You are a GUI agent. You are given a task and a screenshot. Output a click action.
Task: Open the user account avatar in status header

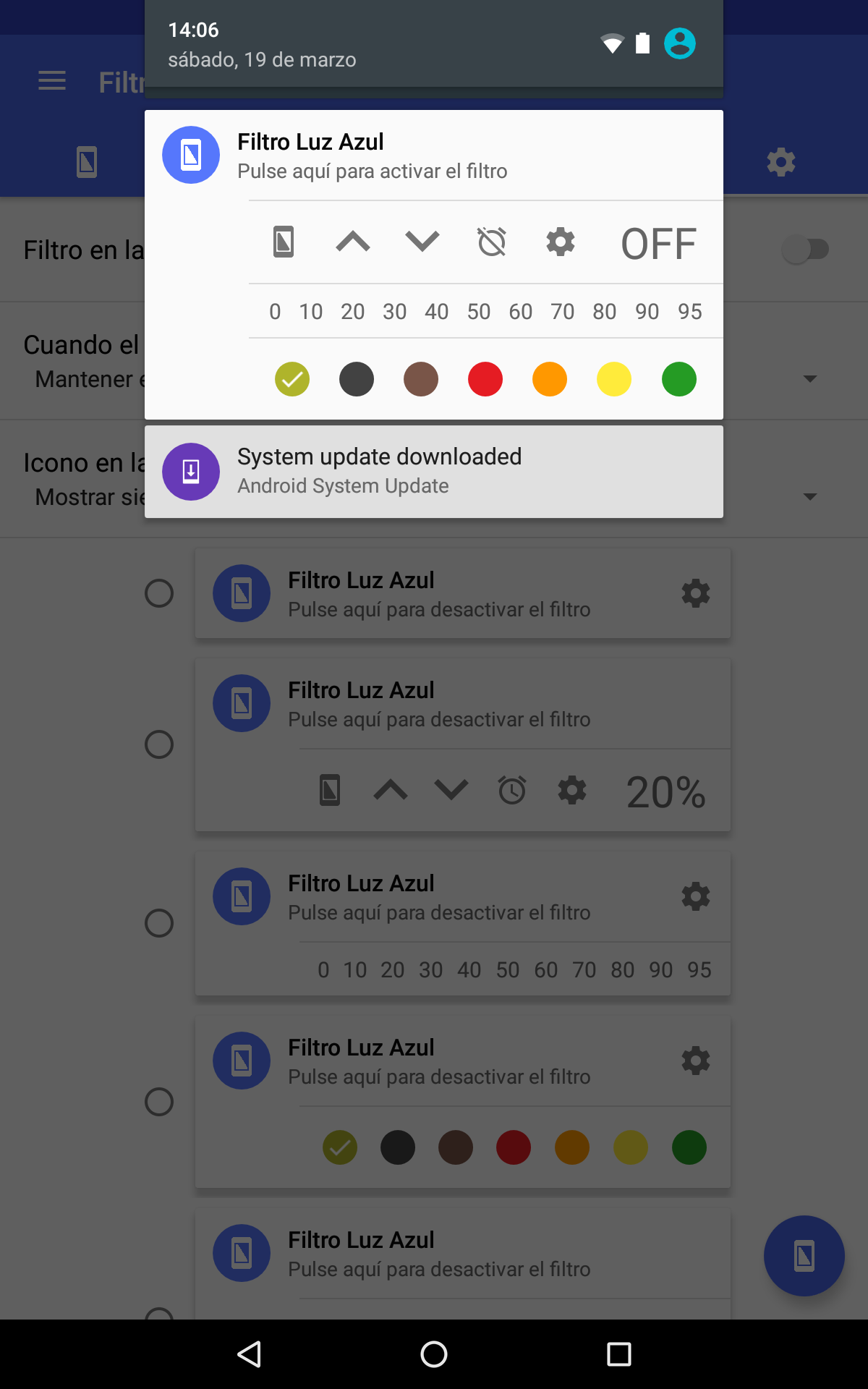pyautogui.click(x=680, y=43)
